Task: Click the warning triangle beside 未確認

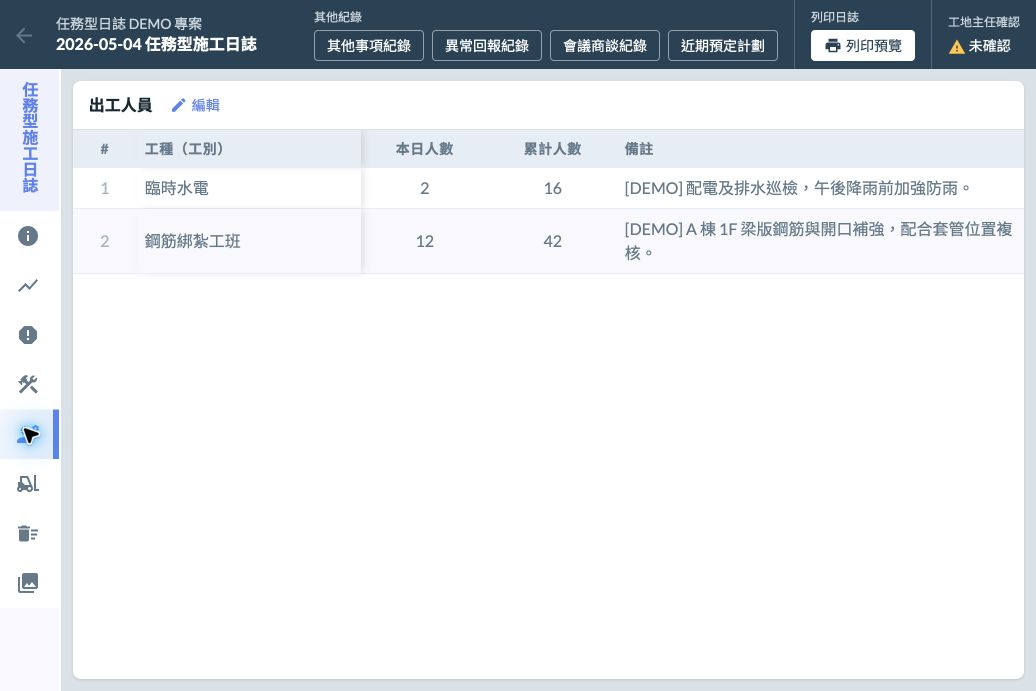Action: click(x=956, y=47)
